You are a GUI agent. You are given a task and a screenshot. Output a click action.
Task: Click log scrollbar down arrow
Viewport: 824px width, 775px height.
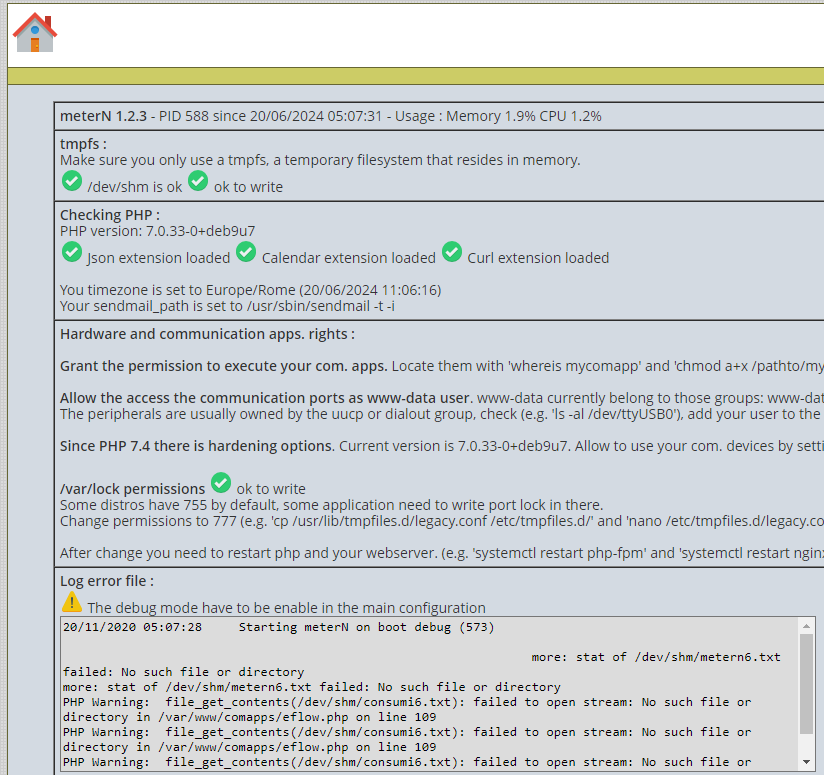coord(806,762)
